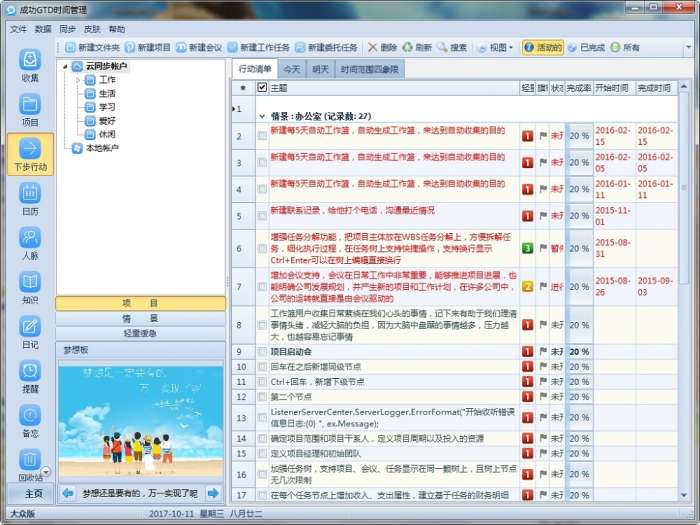Open the 数据 (Data) menu
Viewport: 700px width, 525px height.
point(43,29)
